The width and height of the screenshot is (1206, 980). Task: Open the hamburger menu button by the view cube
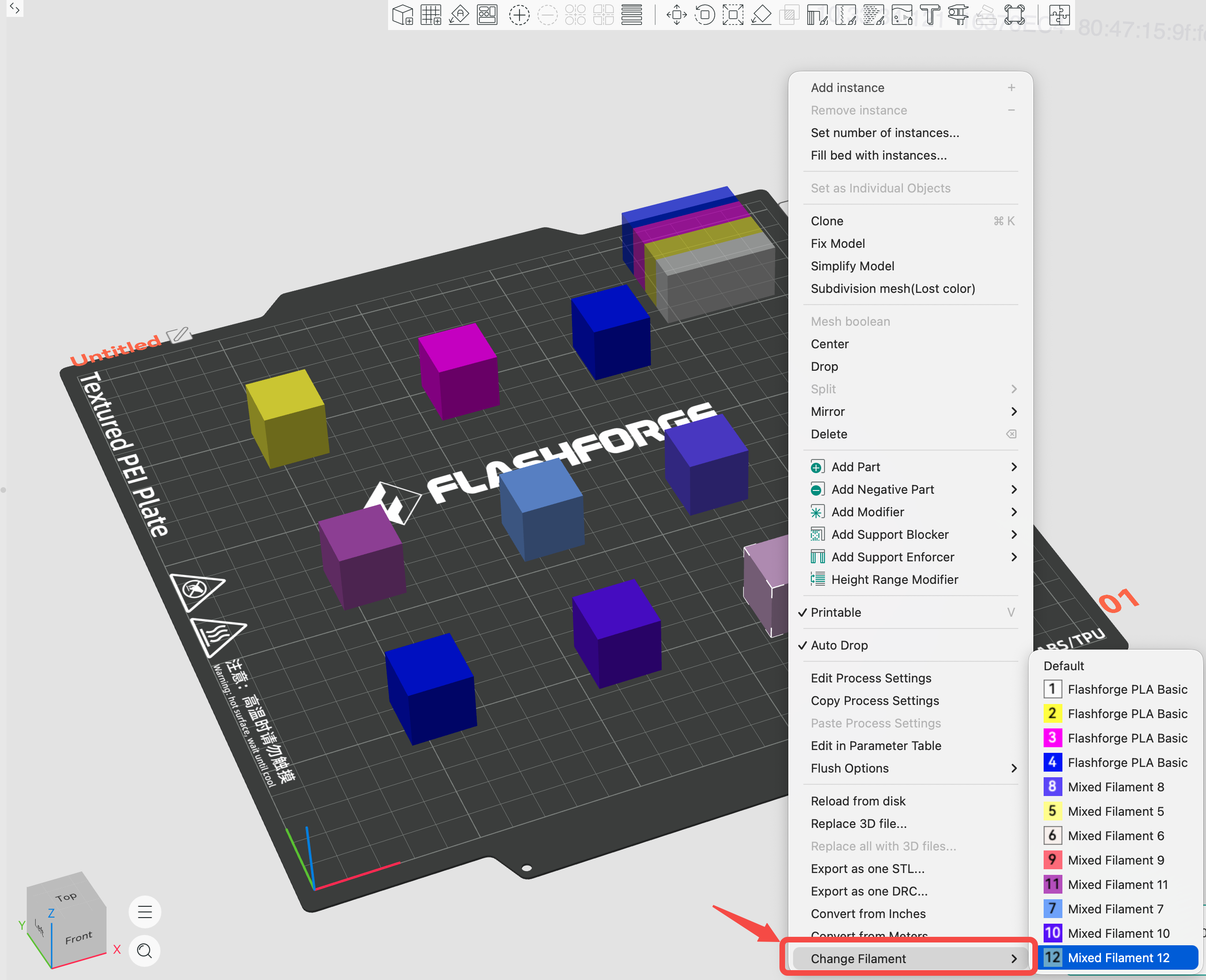(x=145, y=911)
